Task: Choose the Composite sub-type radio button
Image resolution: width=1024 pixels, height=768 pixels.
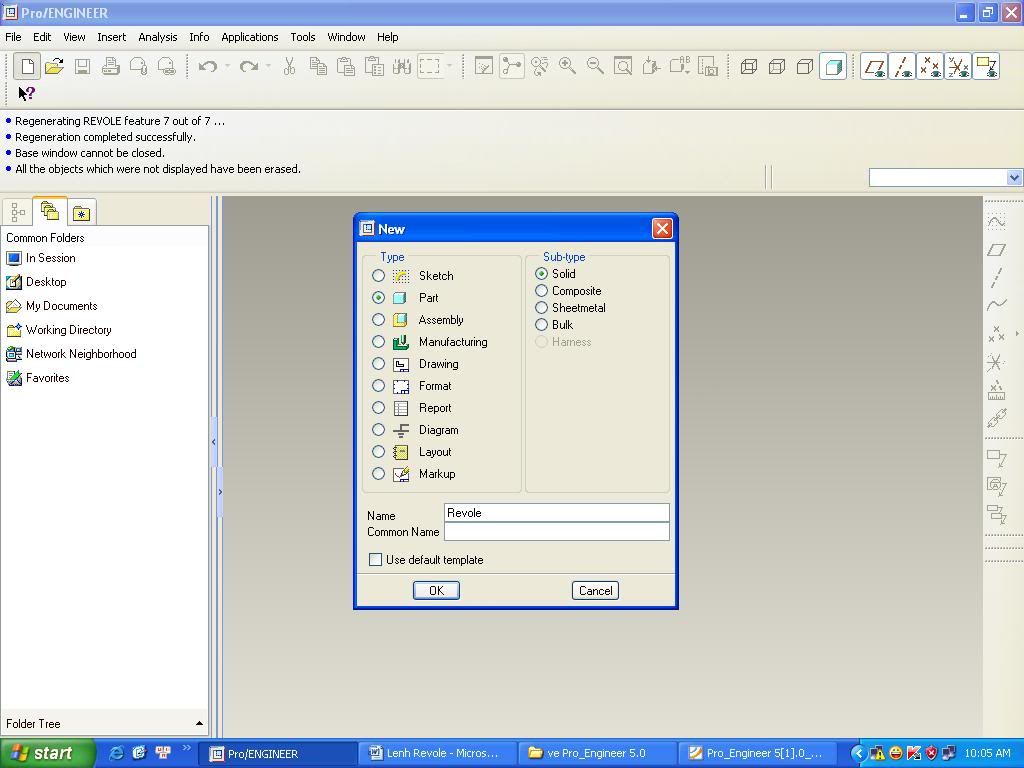Action: pos(541,291)
